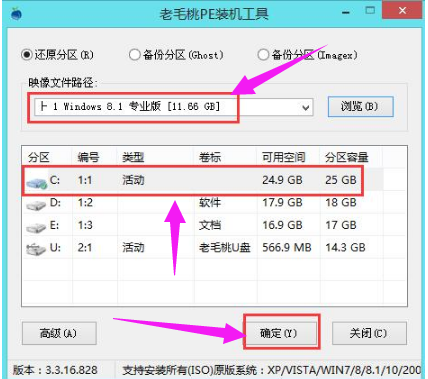Click the 17 GB capacity value

pos(341,225)
